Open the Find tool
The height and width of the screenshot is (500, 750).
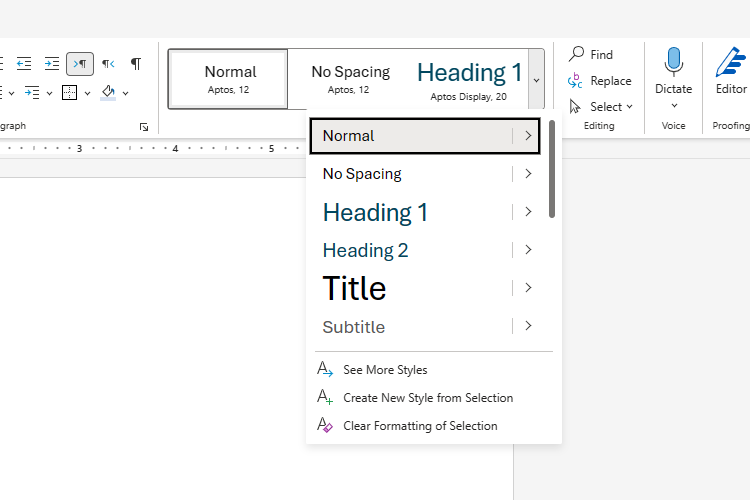coord(591,55)
